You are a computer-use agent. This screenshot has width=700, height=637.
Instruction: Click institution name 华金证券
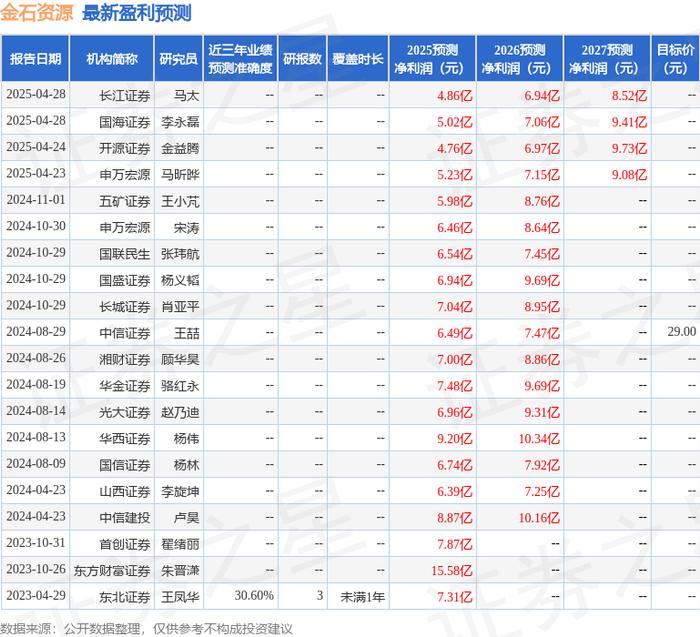[125, 386]
